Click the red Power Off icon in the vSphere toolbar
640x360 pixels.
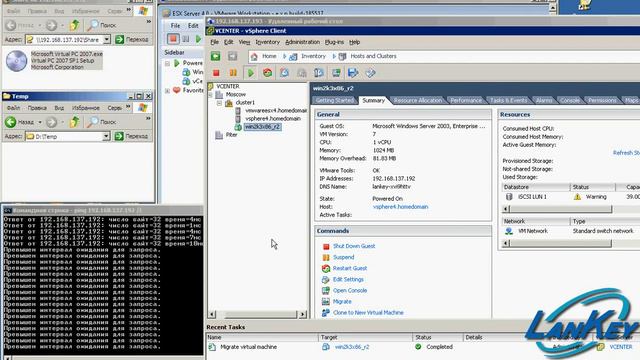click(x=216, y=73)
